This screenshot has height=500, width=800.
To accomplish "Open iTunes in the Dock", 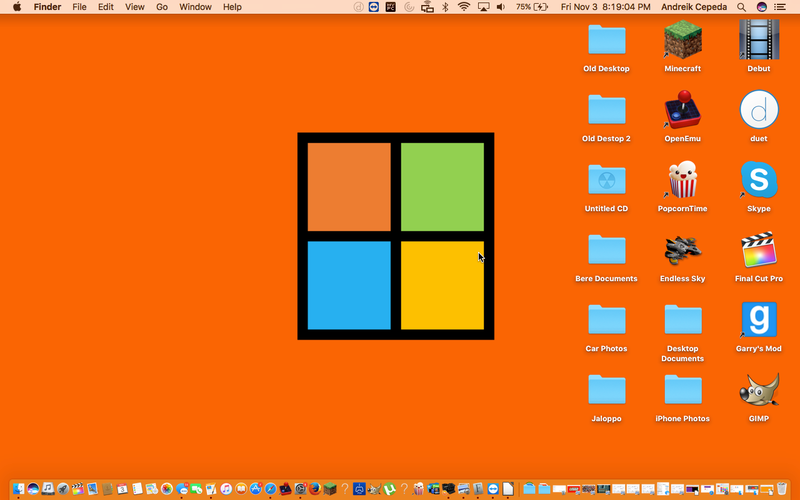I will pos(226,489).
